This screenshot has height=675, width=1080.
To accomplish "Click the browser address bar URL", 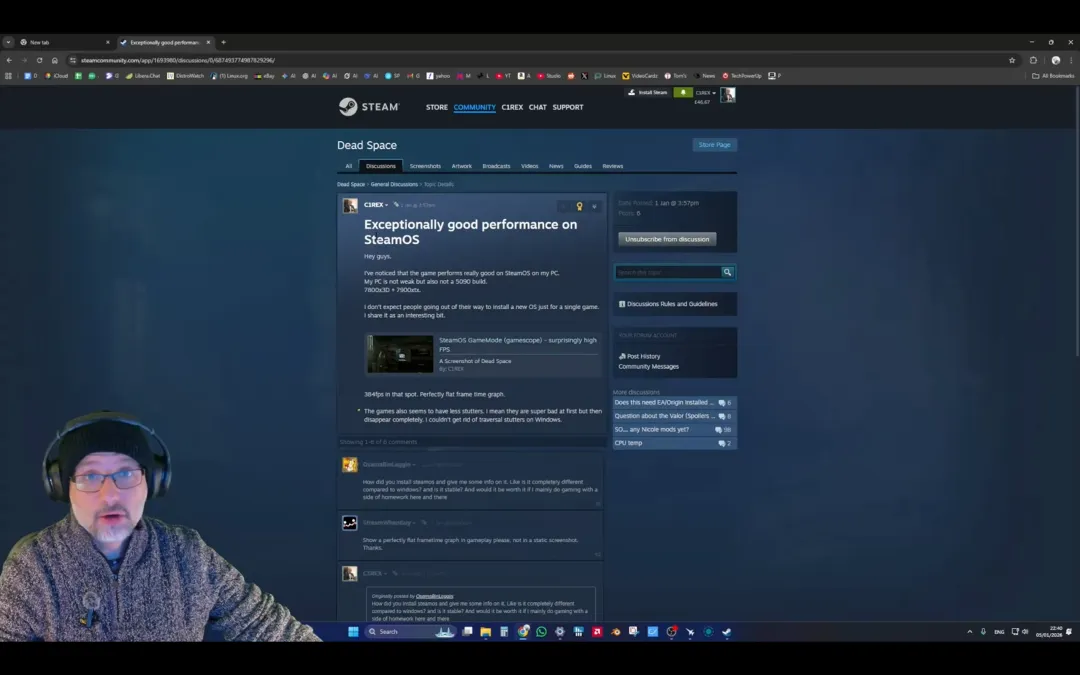I will (178, 60).
